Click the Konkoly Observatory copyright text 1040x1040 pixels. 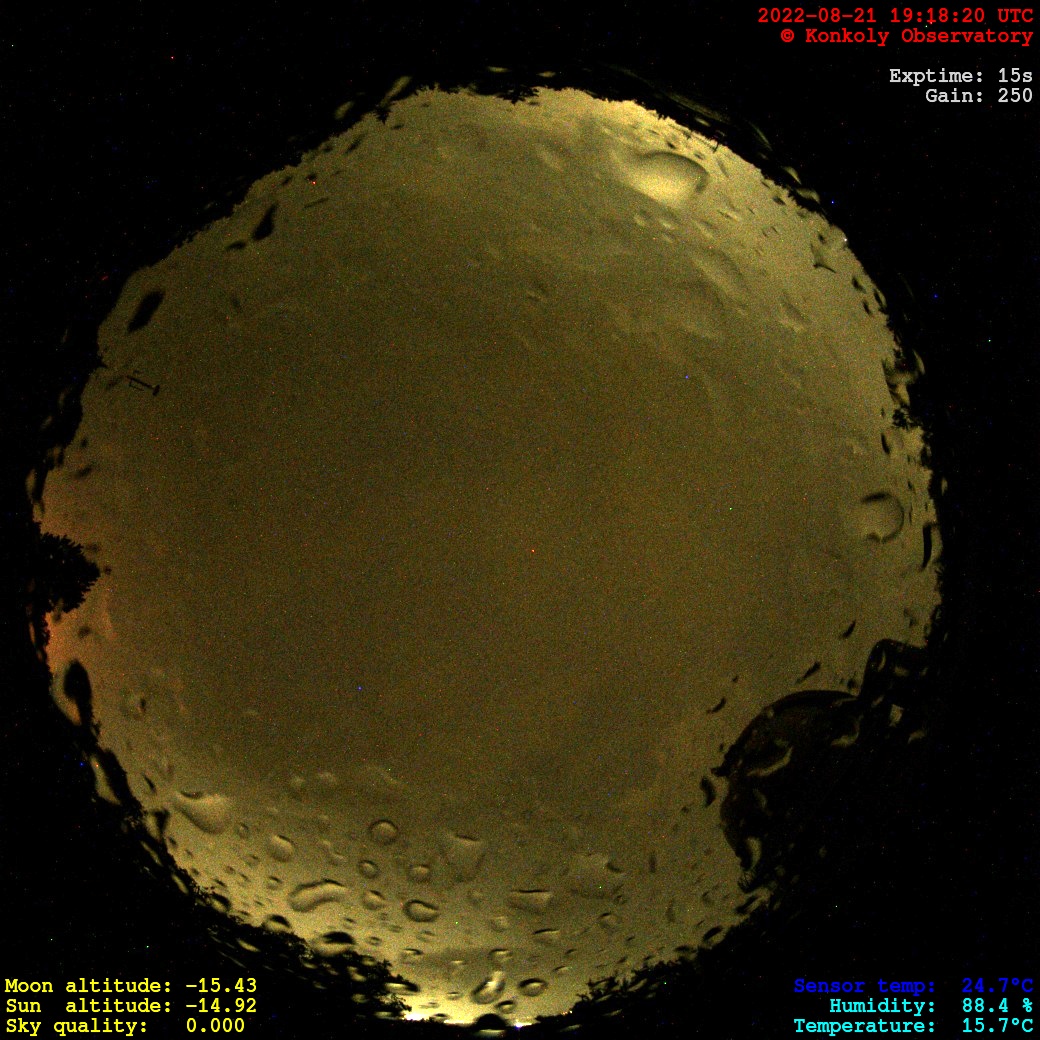[906, 36]
